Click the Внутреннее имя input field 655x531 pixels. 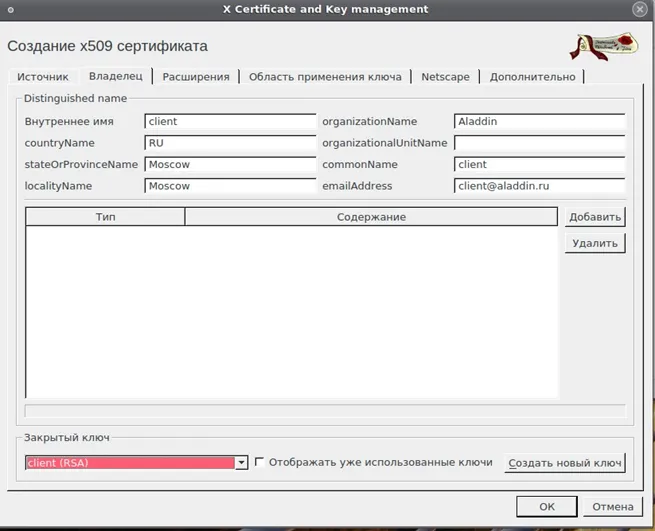pos(230,122)
